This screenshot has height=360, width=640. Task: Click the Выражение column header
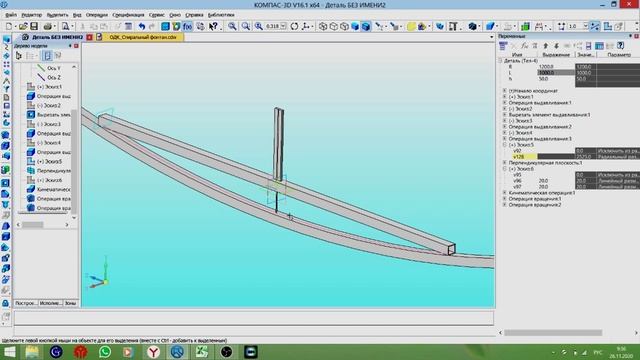[556, 55]
